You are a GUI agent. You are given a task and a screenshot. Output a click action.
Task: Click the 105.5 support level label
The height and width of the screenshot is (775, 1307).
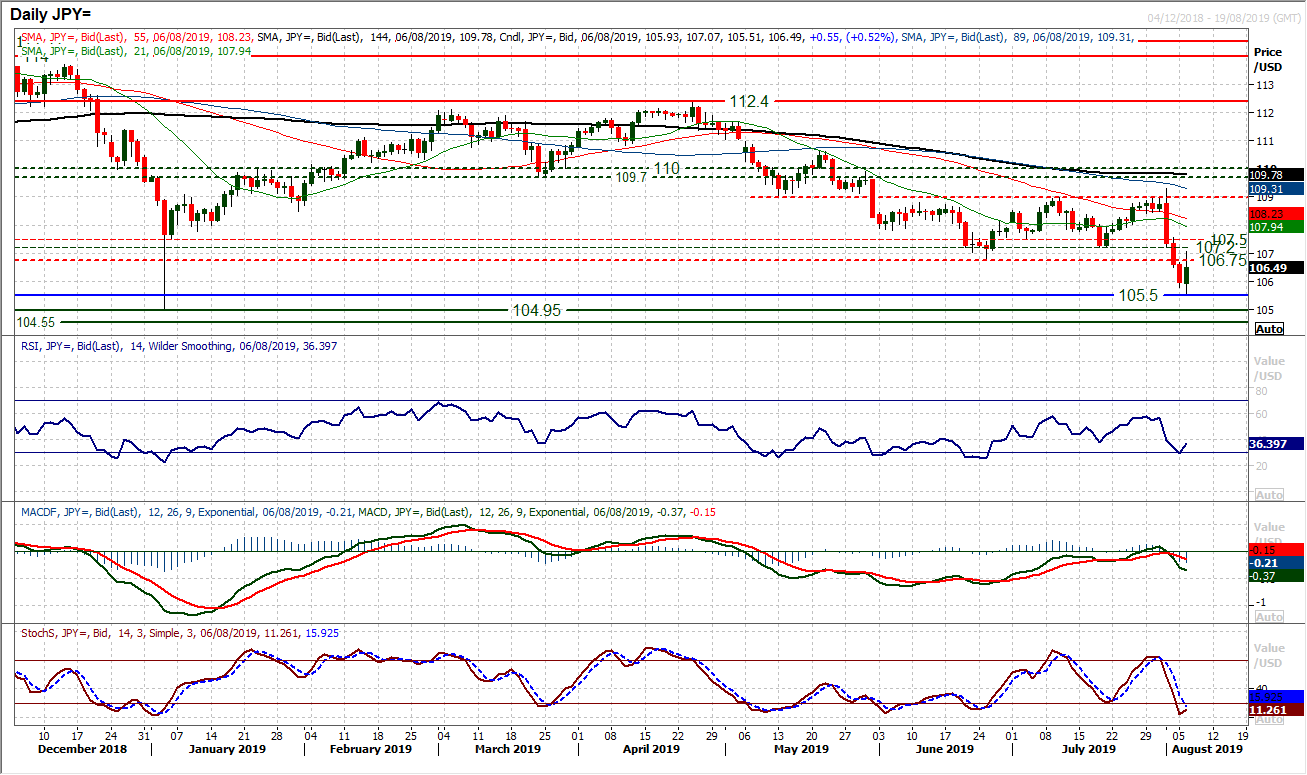pyautogui.click(x=1136, y=296)
